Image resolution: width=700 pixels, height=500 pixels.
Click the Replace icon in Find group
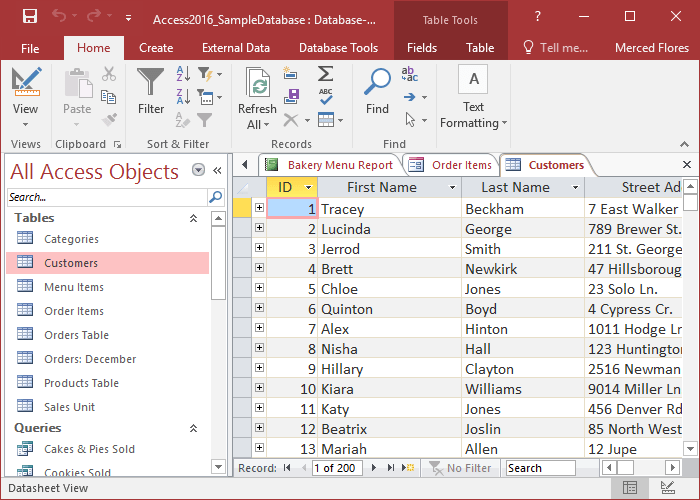pyautogui.click(x=410, y=74)
